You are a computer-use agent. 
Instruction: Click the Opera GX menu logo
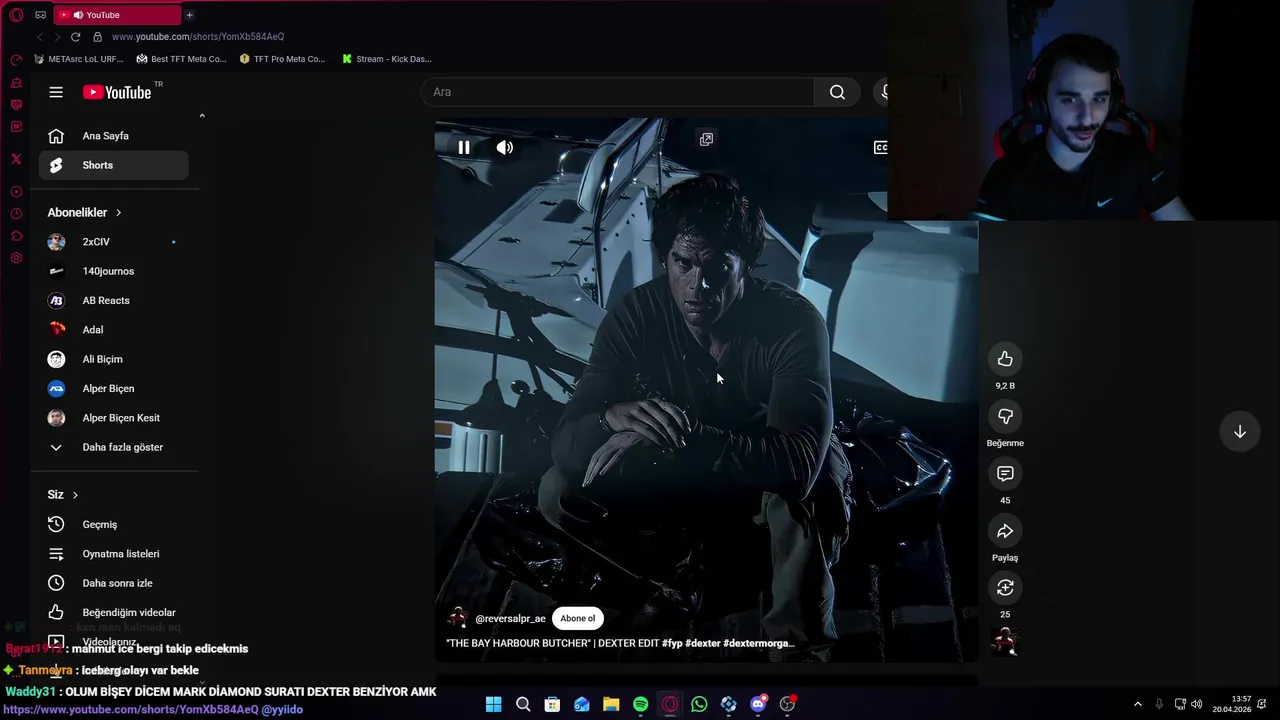pos(16,15)
